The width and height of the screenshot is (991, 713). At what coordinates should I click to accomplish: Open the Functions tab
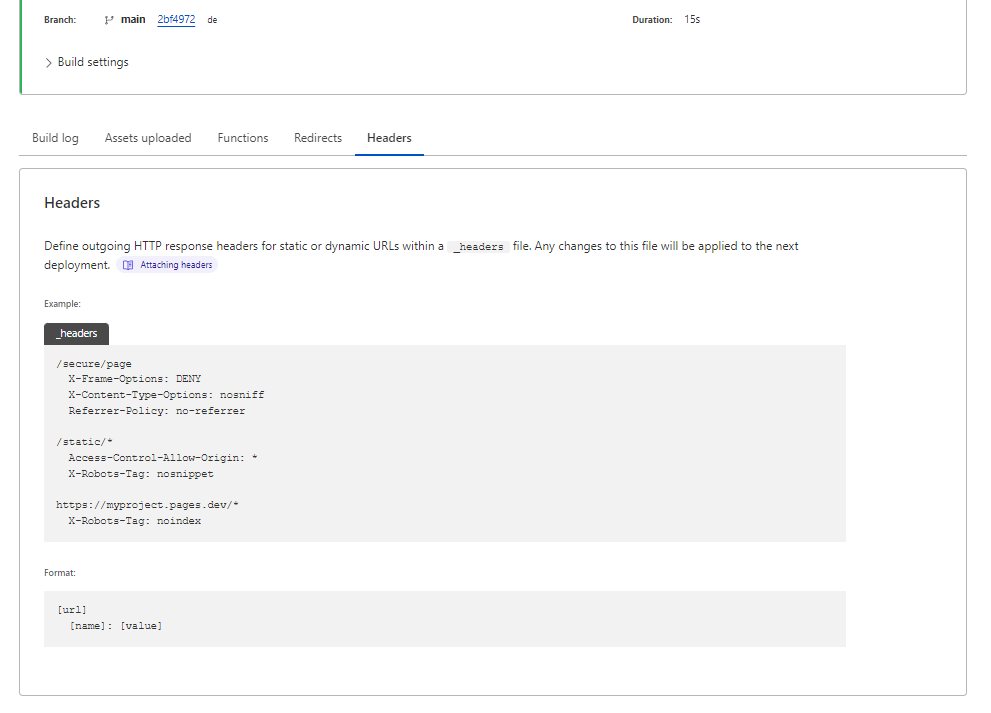click(x=242, y=137)
